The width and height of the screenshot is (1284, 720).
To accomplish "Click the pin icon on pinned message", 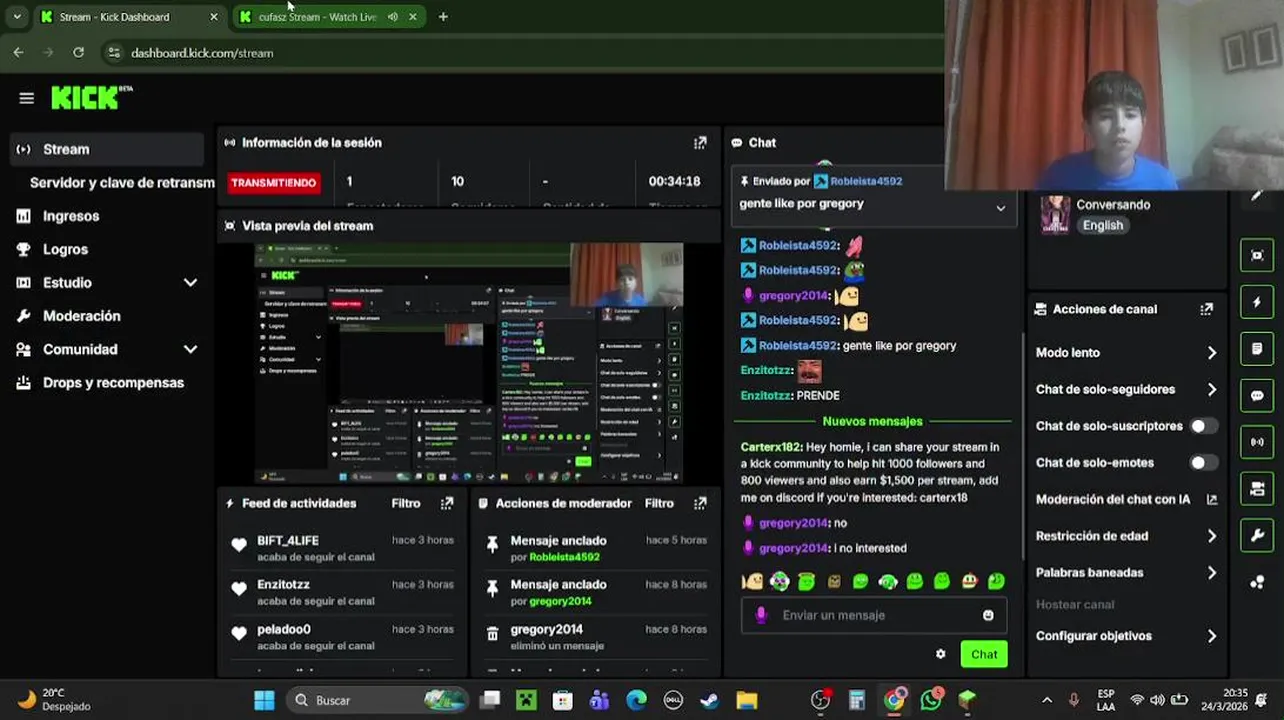I will 744,181.
